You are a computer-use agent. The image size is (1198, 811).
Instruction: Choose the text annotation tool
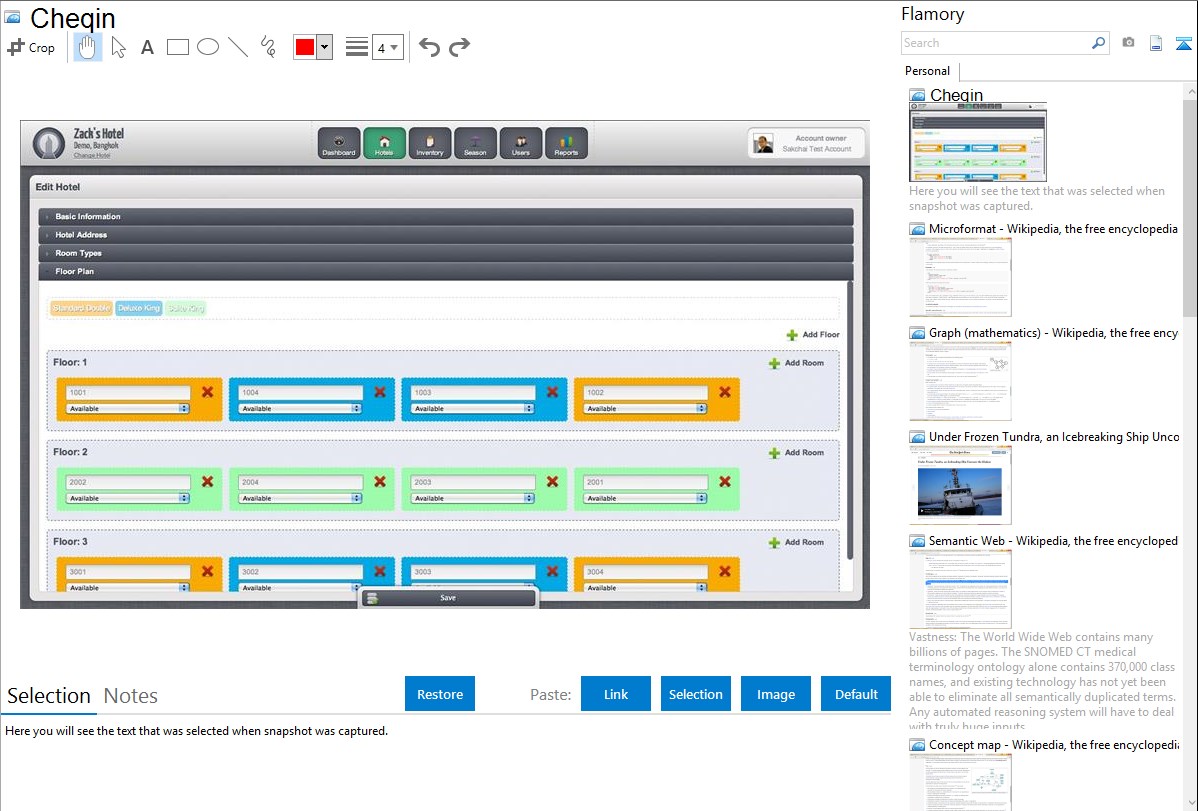coord(147,47)
